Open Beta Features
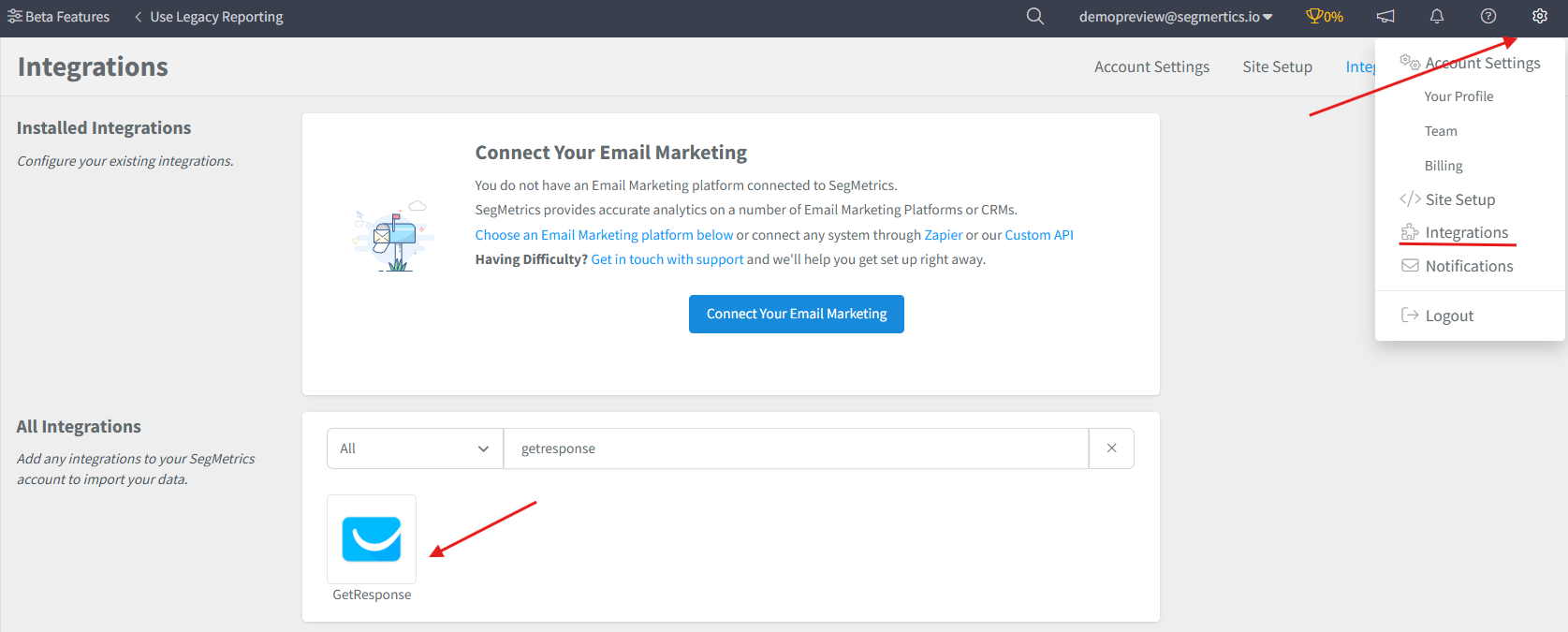The height and width of the screenshot is (632, 1568). (x=58, y=17)
